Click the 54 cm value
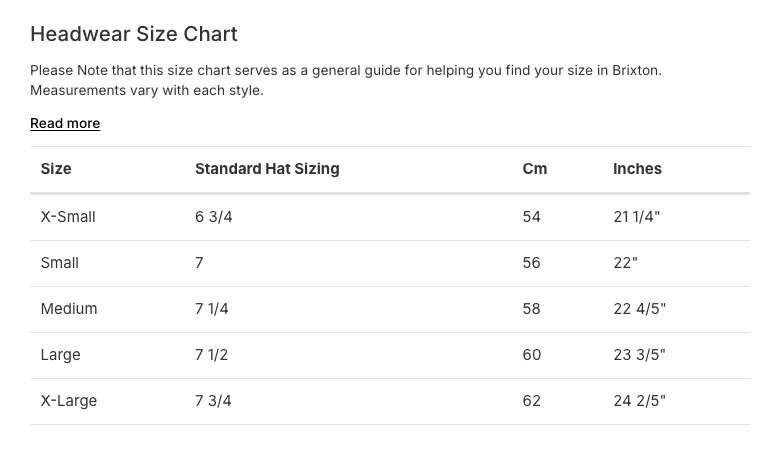Image resolution: width=780 pixels, height=467 pixels. (x=532, y=217)
